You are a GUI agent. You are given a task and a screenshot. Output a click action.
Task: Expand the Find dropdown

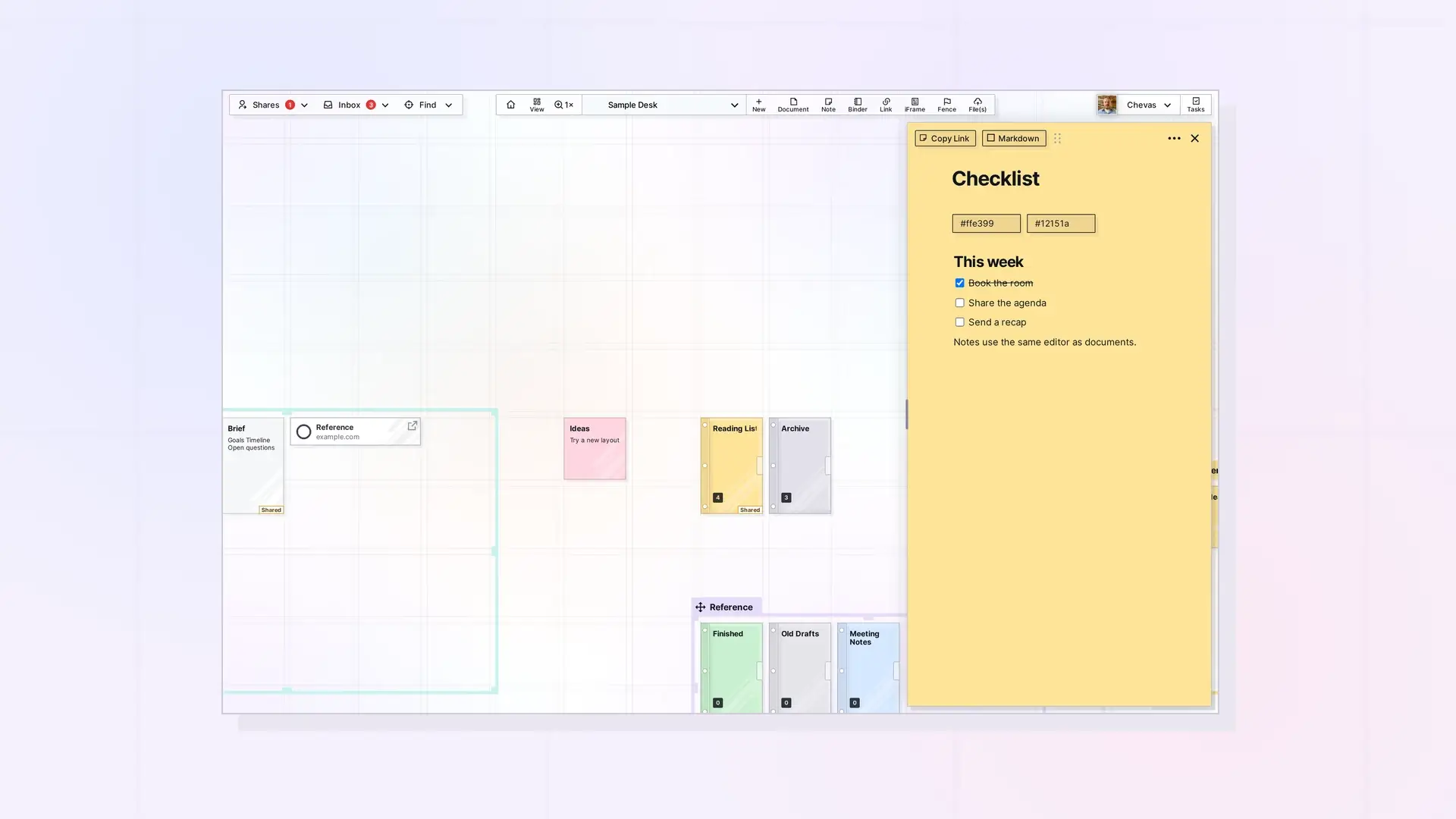pyautogui.click(x=448, y=105)
